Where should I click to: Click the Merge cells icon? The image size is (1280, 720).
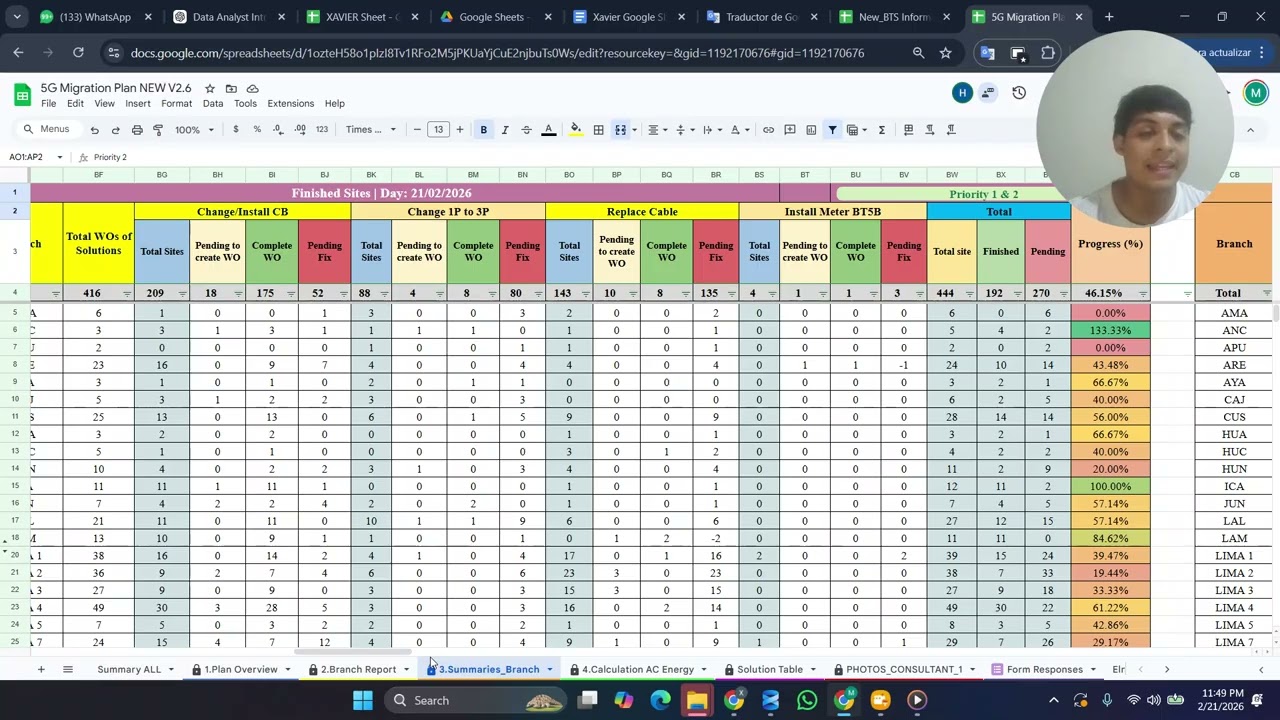coord(620,130)
